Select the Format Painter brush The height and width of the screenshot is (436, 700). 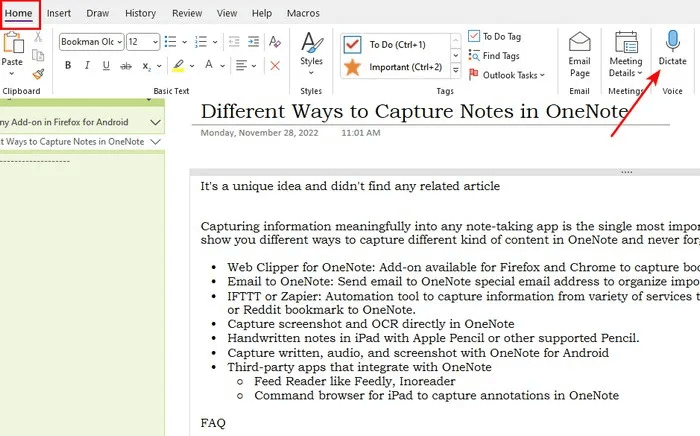tap(38, 74)
